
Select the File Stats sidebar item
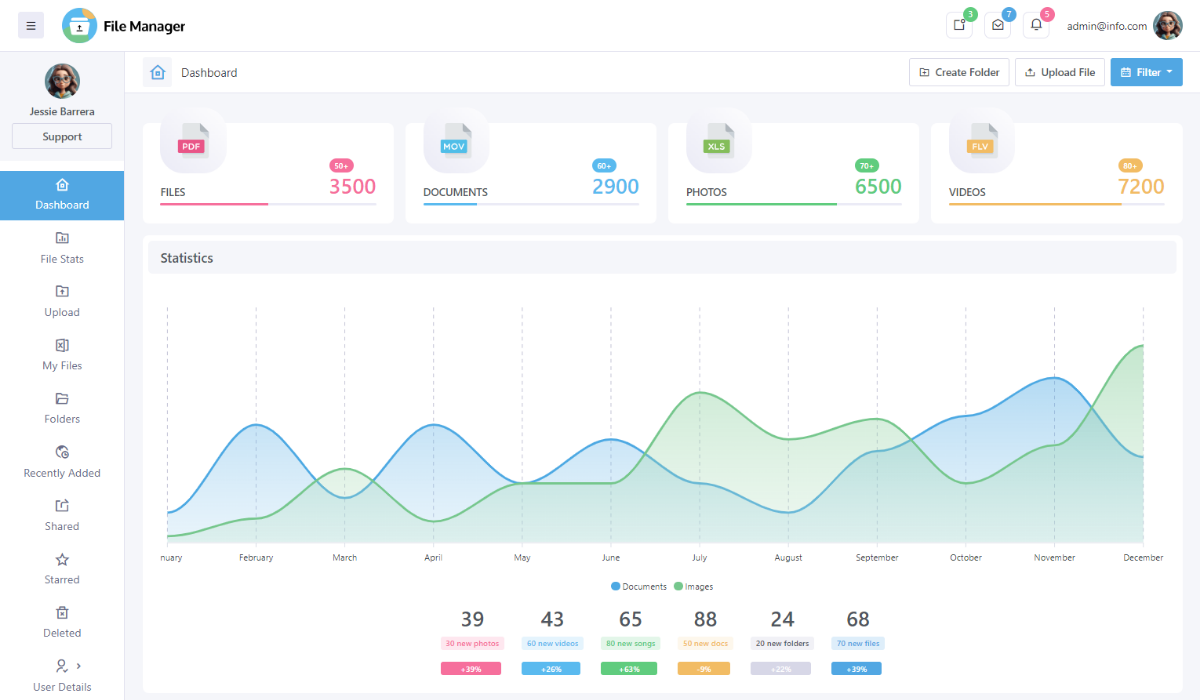[61, 248]
